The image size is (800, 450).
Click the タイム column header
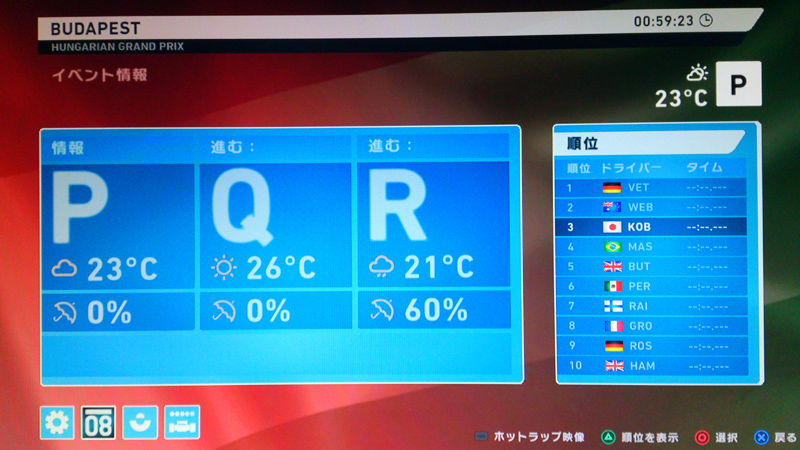tap(704, 167)
